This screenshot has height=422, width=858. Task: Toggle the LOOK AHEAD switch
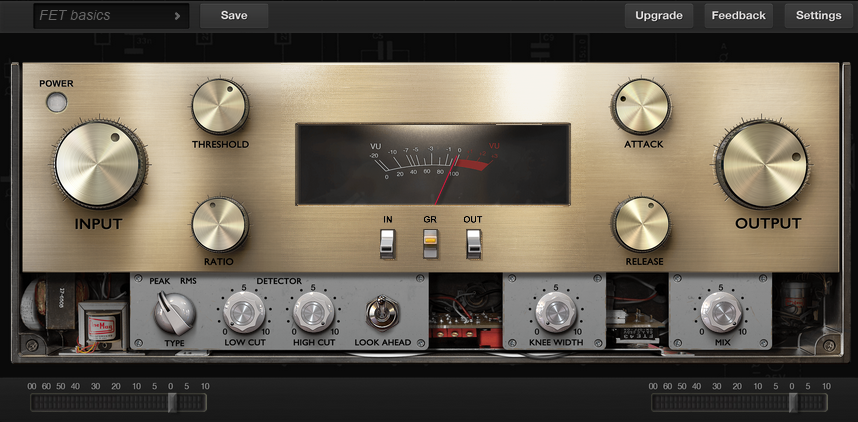[382, 313]
